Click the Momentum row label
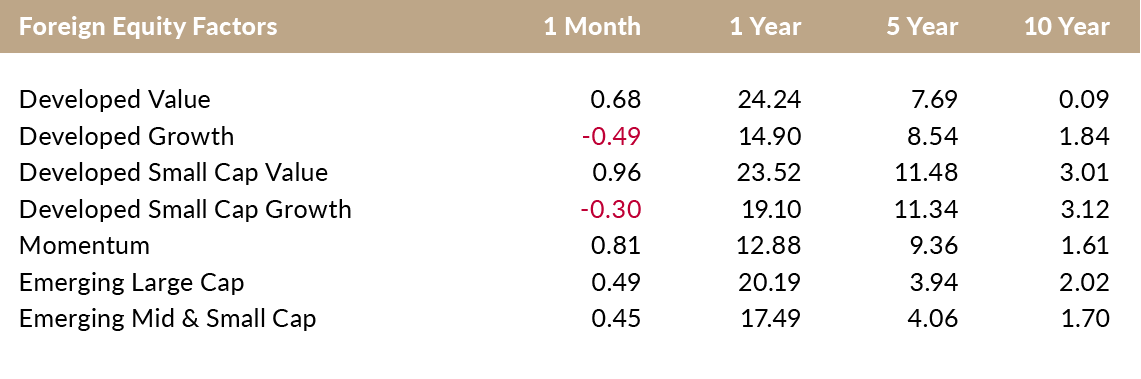Viewport: 1141px width, 379px height. (x=84, y=246)
